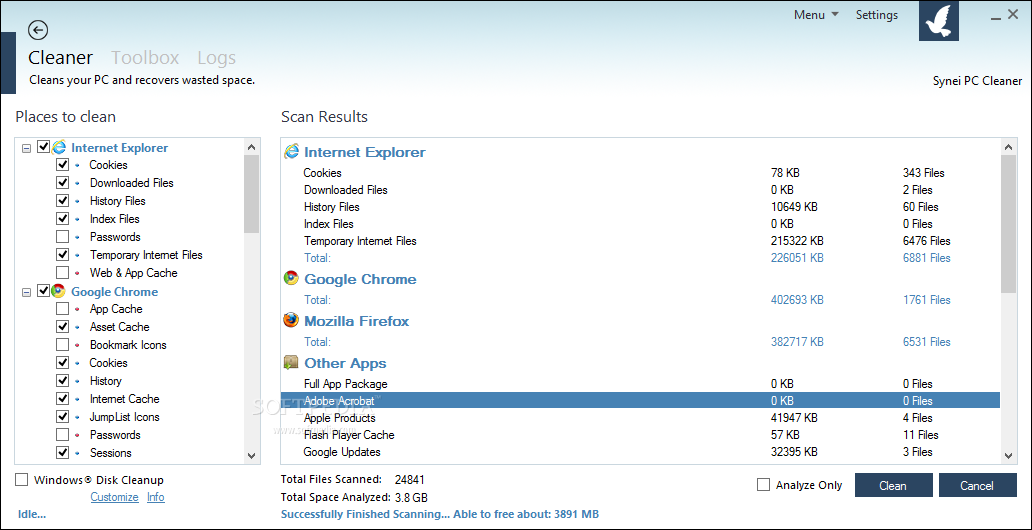Screen dimensions: 1032x530
Task: Enable Chrome App Cache checkbox
Action: click(x=63, y=308)
